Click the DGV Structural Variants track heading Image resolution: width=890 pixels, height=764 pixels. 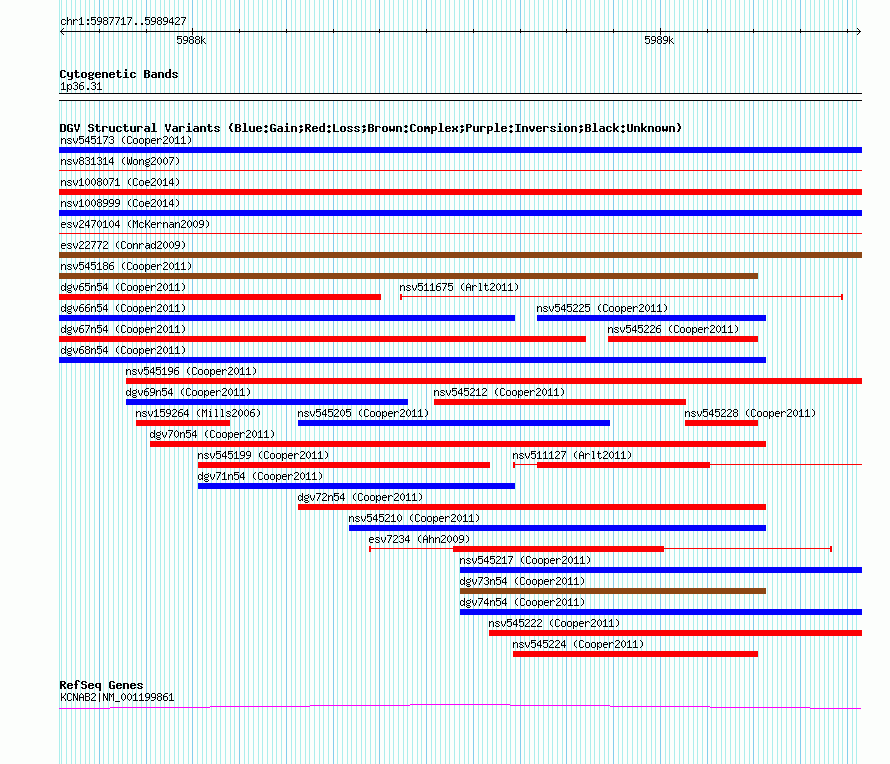[x=371, y=128]
